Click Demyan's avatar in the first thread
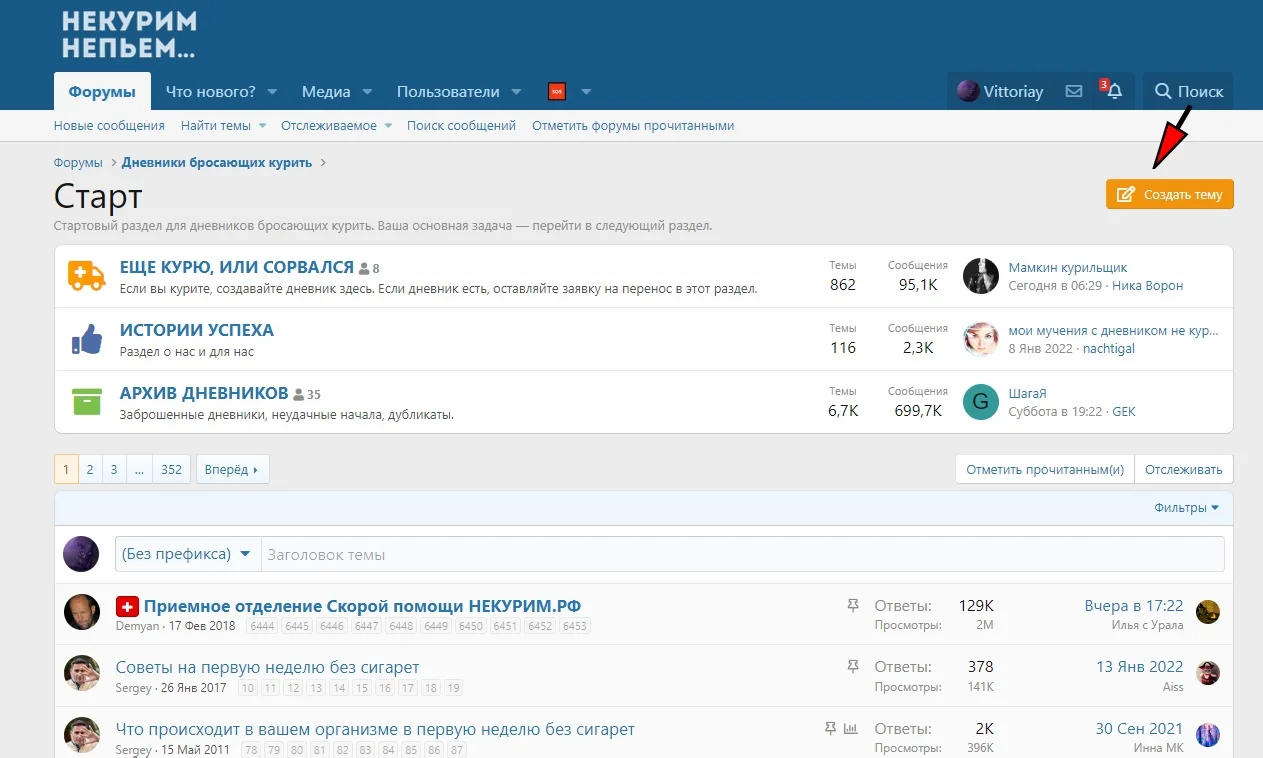Screen dimensions: 1263x758 tap(81, 612)
